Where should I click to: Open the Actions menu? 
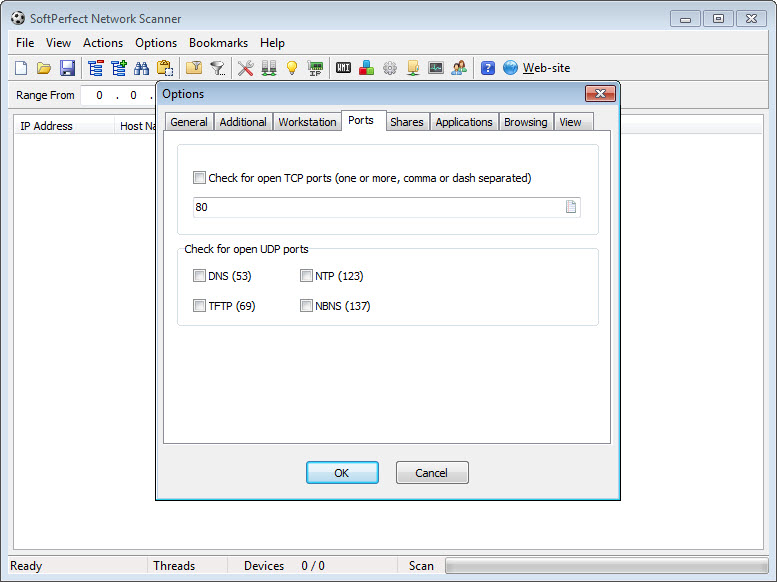pos(103,43)
